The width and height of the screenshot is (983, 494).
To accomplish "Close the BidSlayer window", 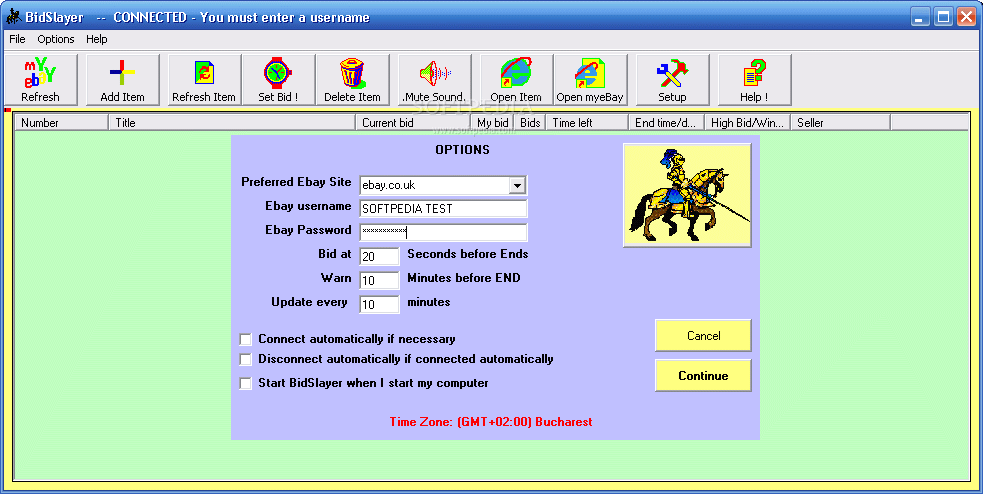I will tap(965, 17).
